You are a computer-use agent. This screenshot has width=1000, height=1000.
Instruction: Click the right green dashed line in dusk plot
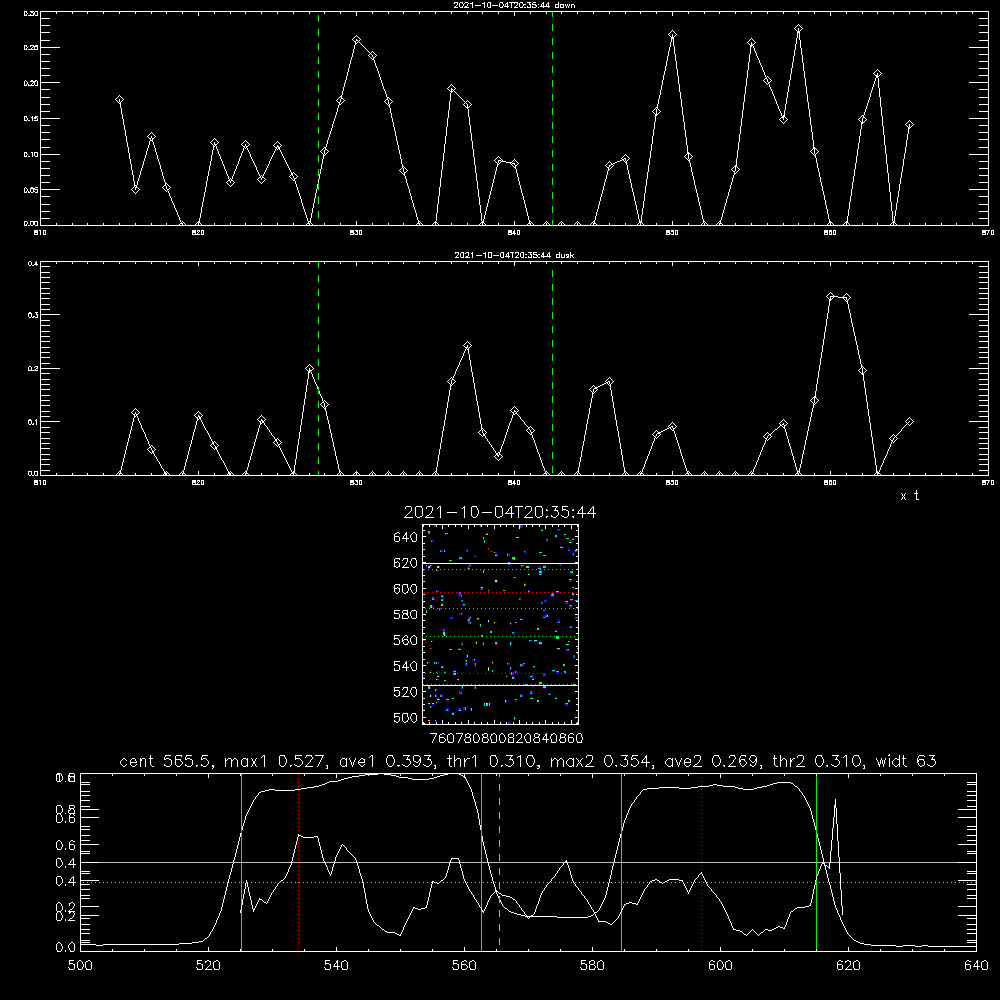[x=552, y=368]
